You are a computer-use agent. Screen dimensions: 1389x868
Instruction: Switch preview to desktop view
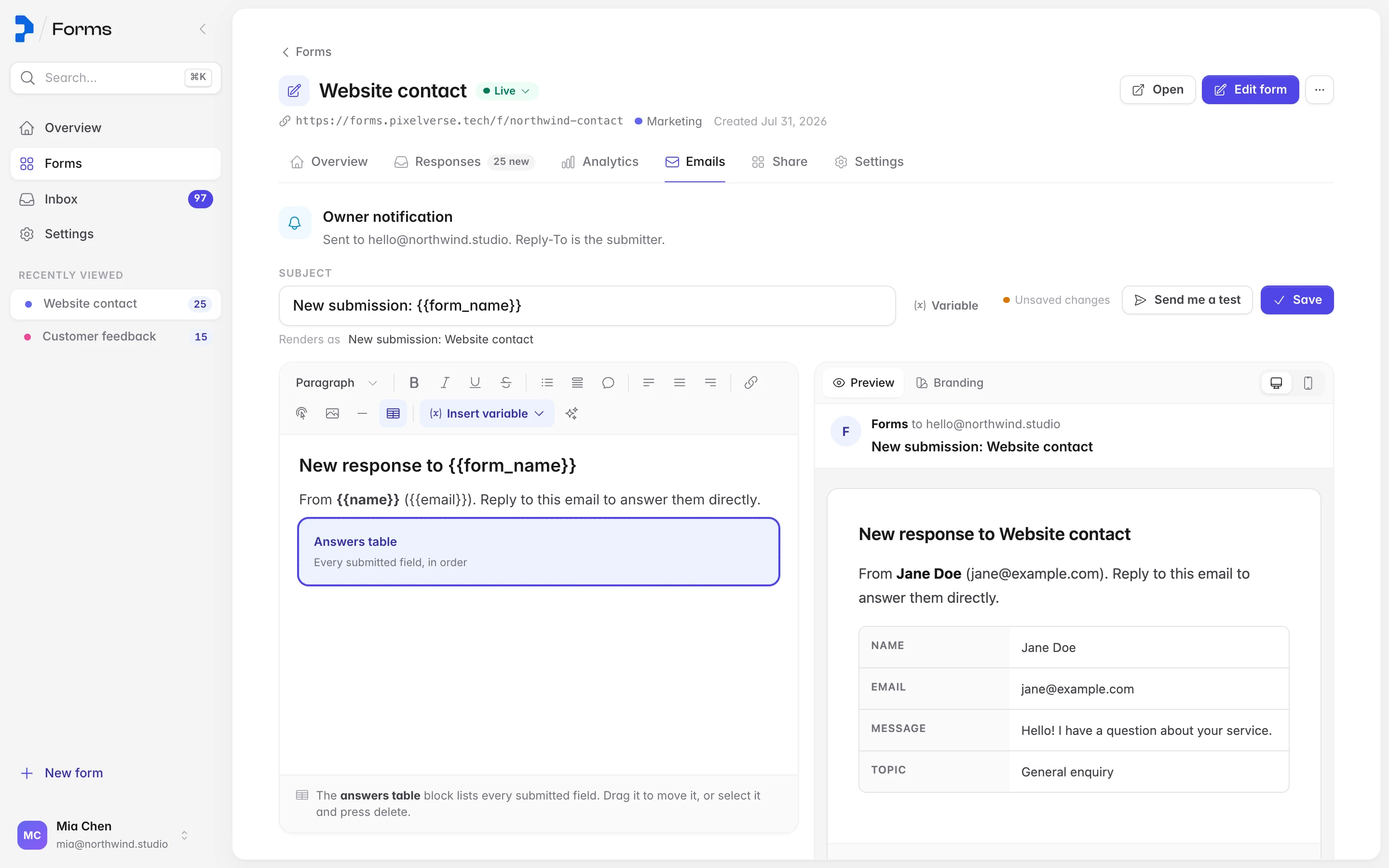(x=1277, y=383)
